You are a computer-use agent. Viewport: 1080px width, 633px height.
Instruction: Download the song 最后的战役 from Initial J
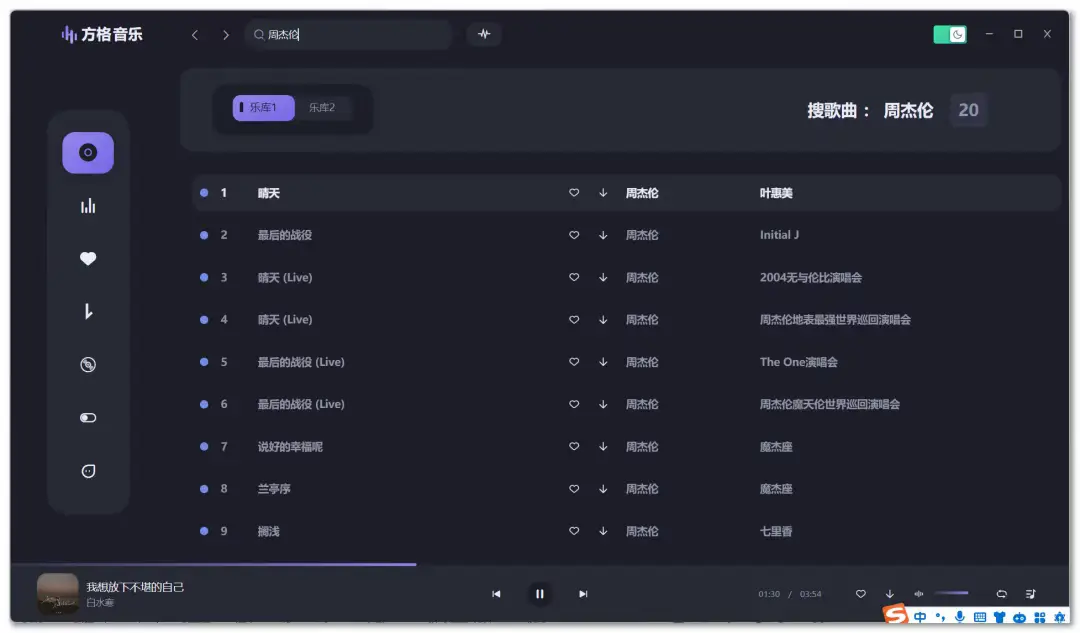coord(603,235)
